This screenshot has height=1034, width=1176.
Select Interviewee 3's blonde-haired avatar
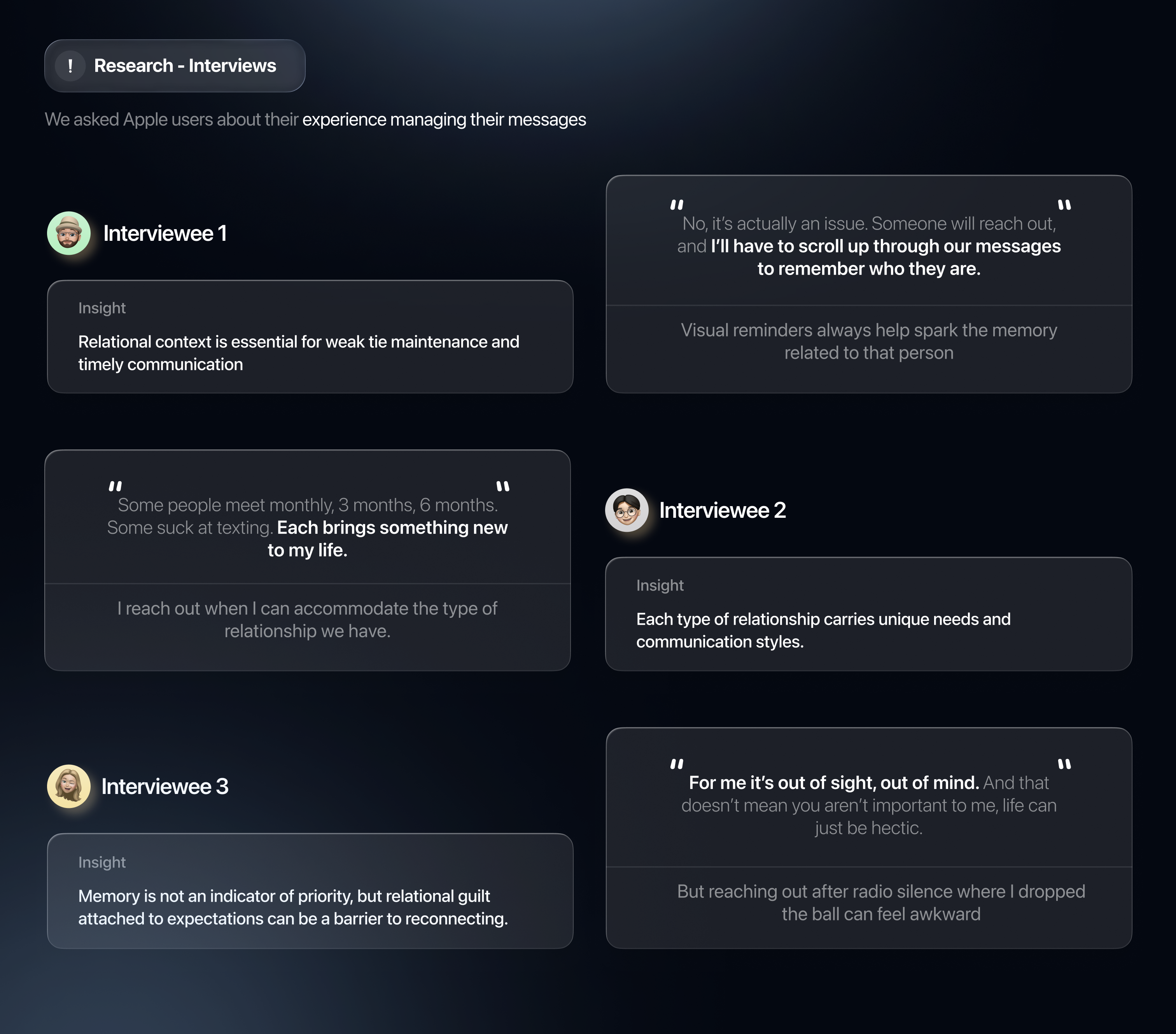tap(69, 786)
